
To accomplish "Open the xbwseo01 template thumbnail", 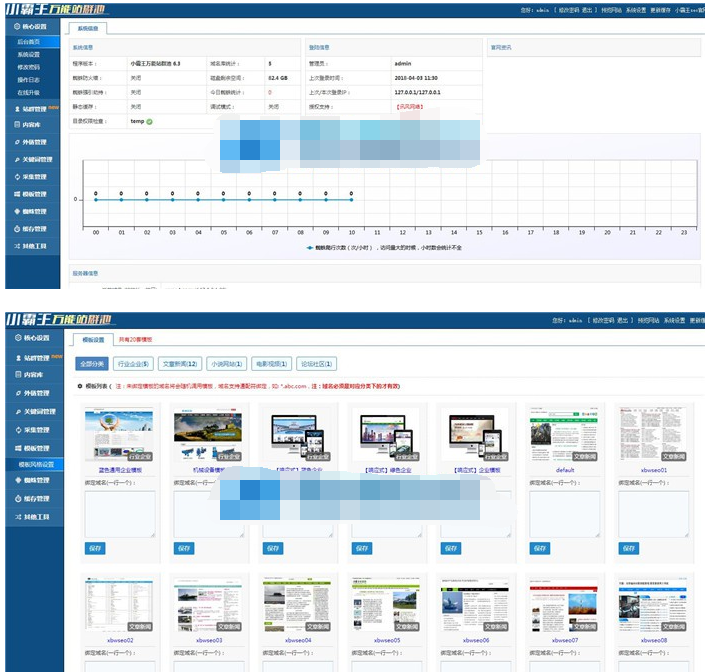I will [x=653, y=434].
